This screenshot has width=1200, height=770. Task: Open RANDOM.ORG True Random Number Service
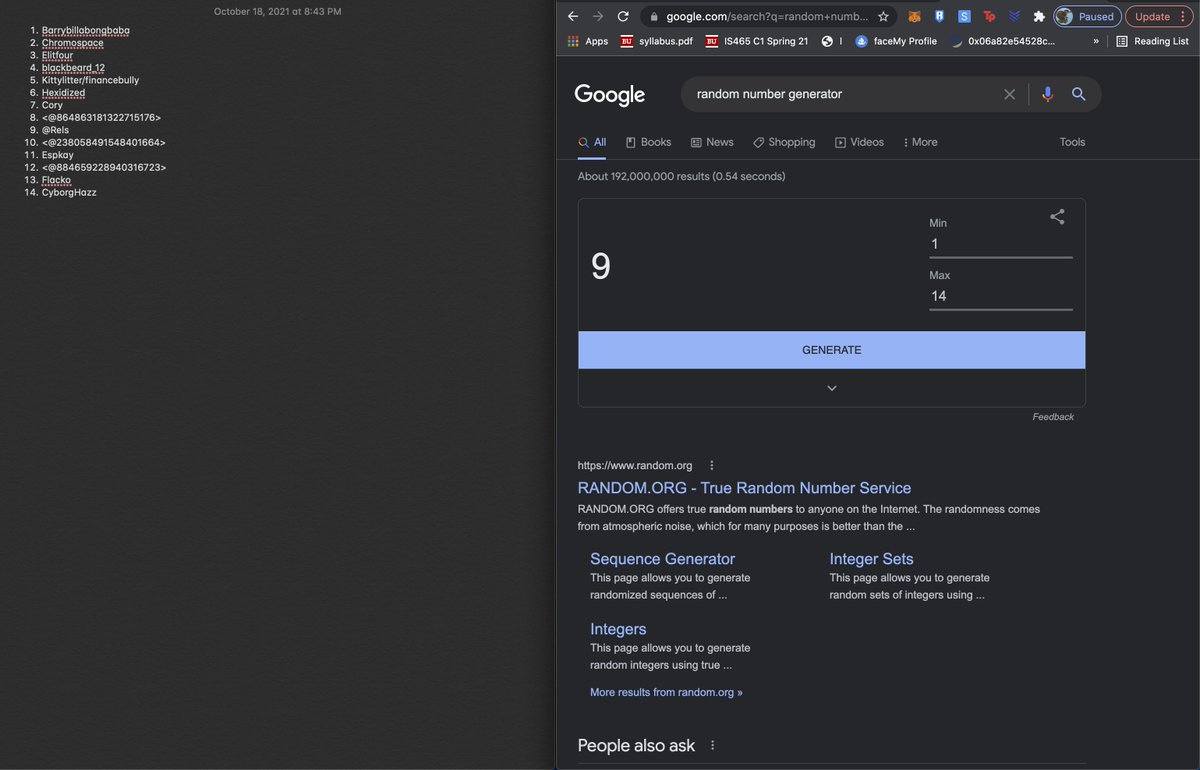point(745,488)
